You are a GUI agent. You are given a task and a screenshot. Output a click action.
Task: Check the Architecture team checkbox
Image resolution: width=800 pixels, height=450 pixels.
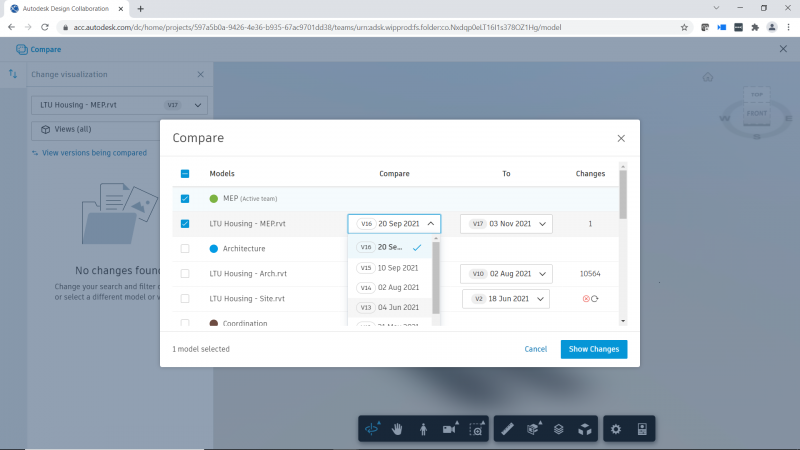[x=185, y=249]
